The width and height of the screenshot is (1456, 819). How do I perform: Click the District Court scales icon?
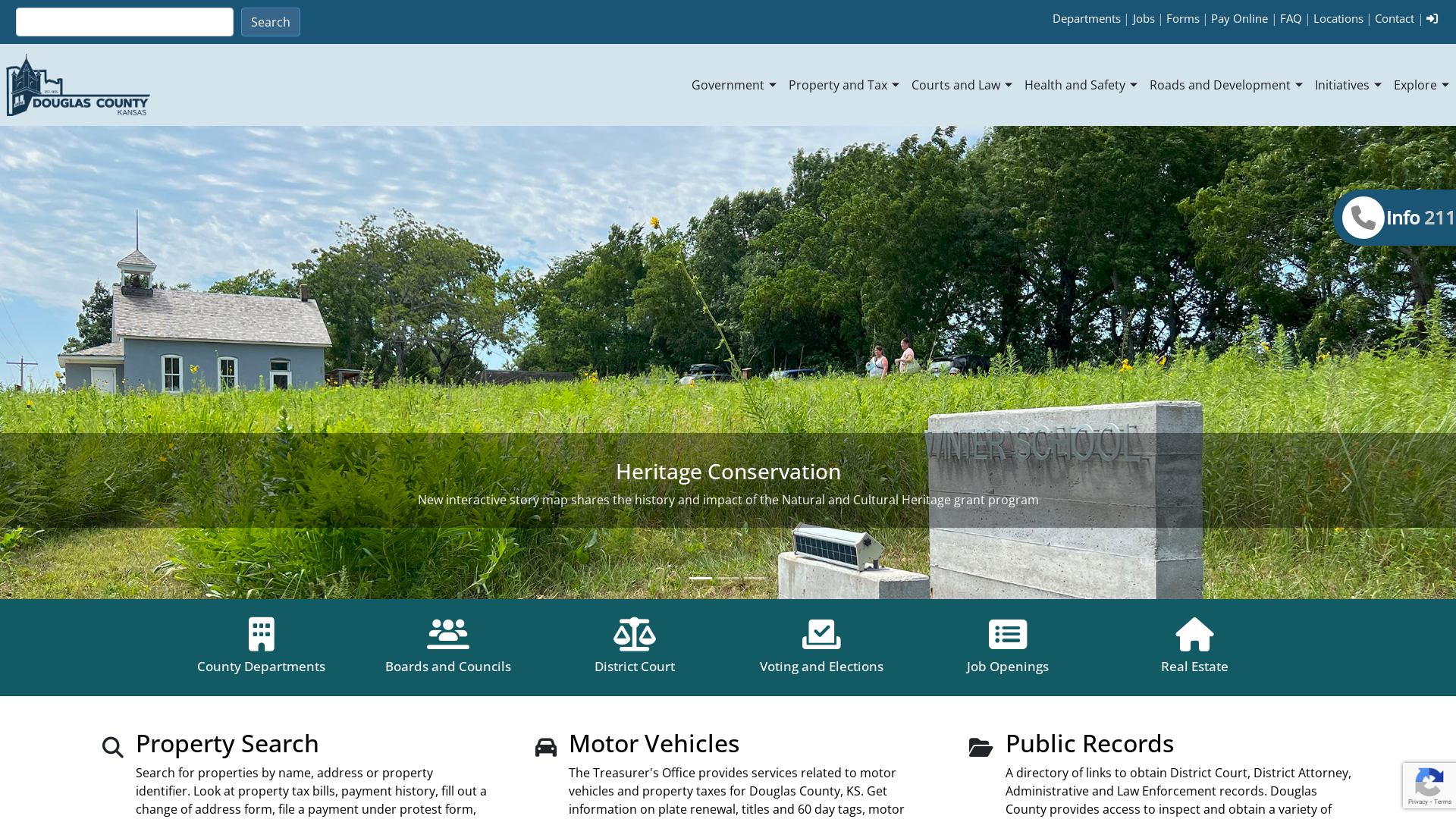click(635, 634)
